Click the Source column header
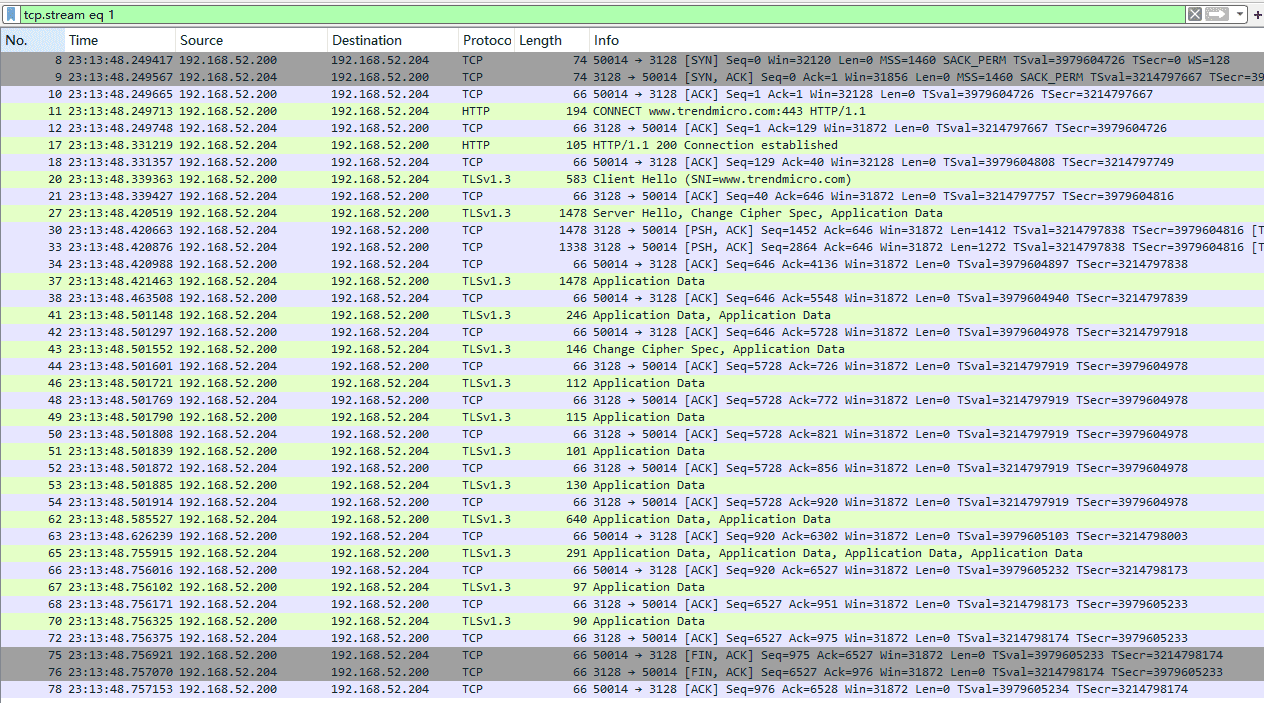The image size is (1264, 703). [x=250, y=41]
